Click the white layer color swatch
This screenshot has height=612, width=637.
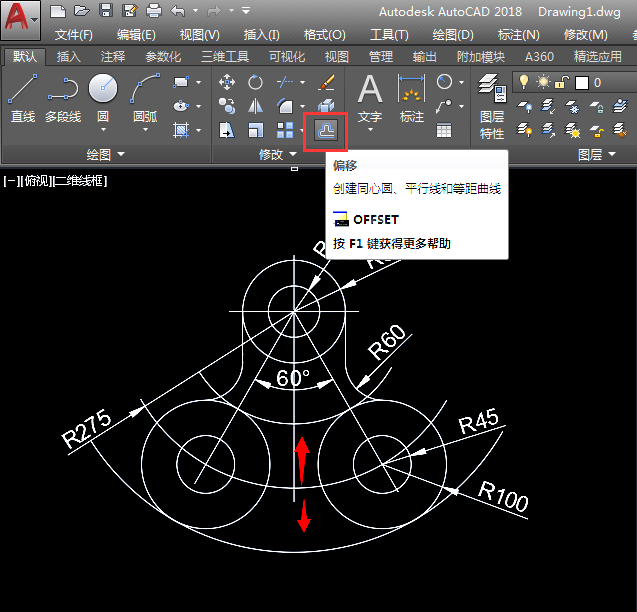coord(580,81)
